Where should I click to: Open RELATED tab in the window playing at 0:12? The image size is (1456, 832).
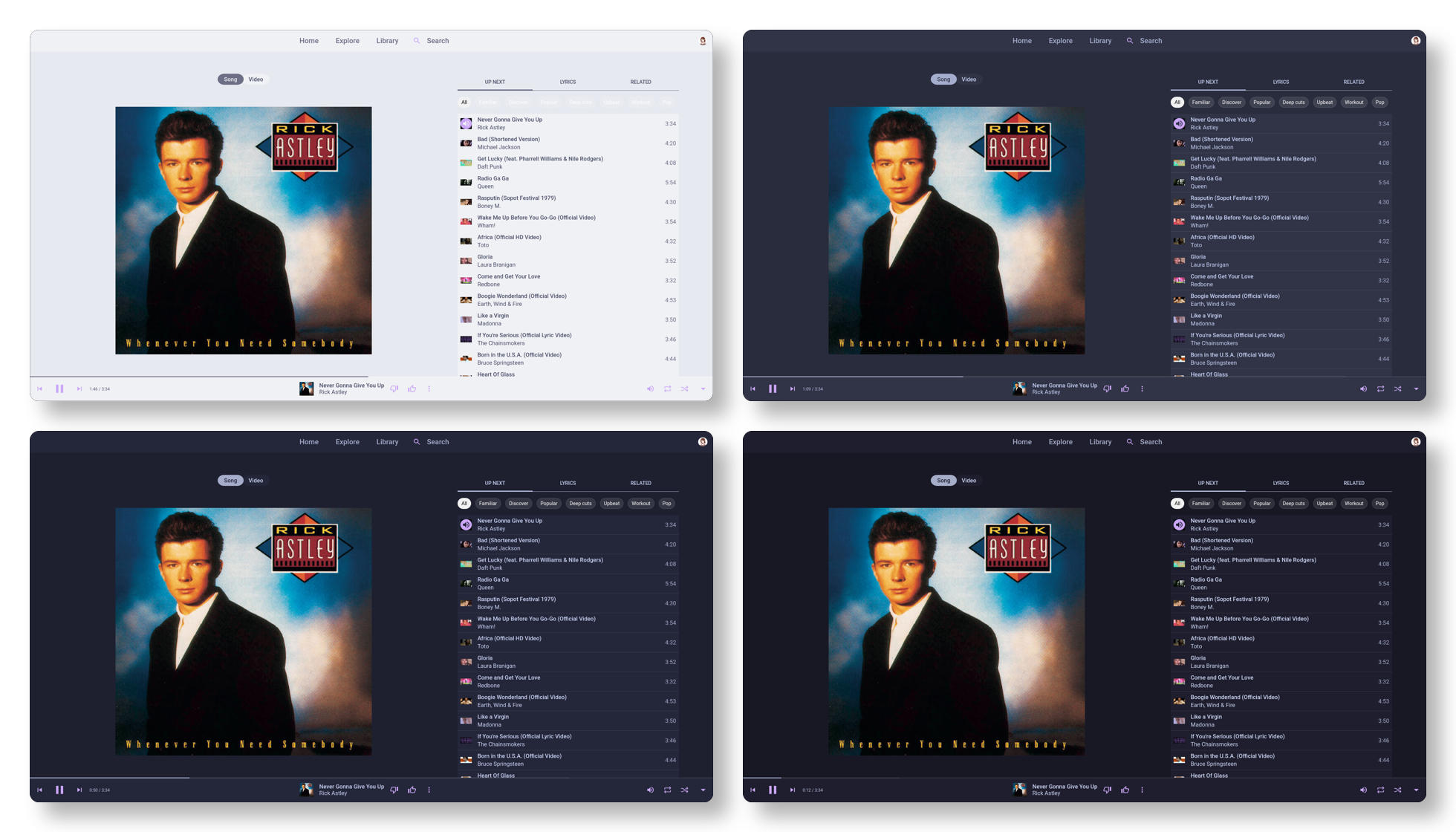[1353, 483]
